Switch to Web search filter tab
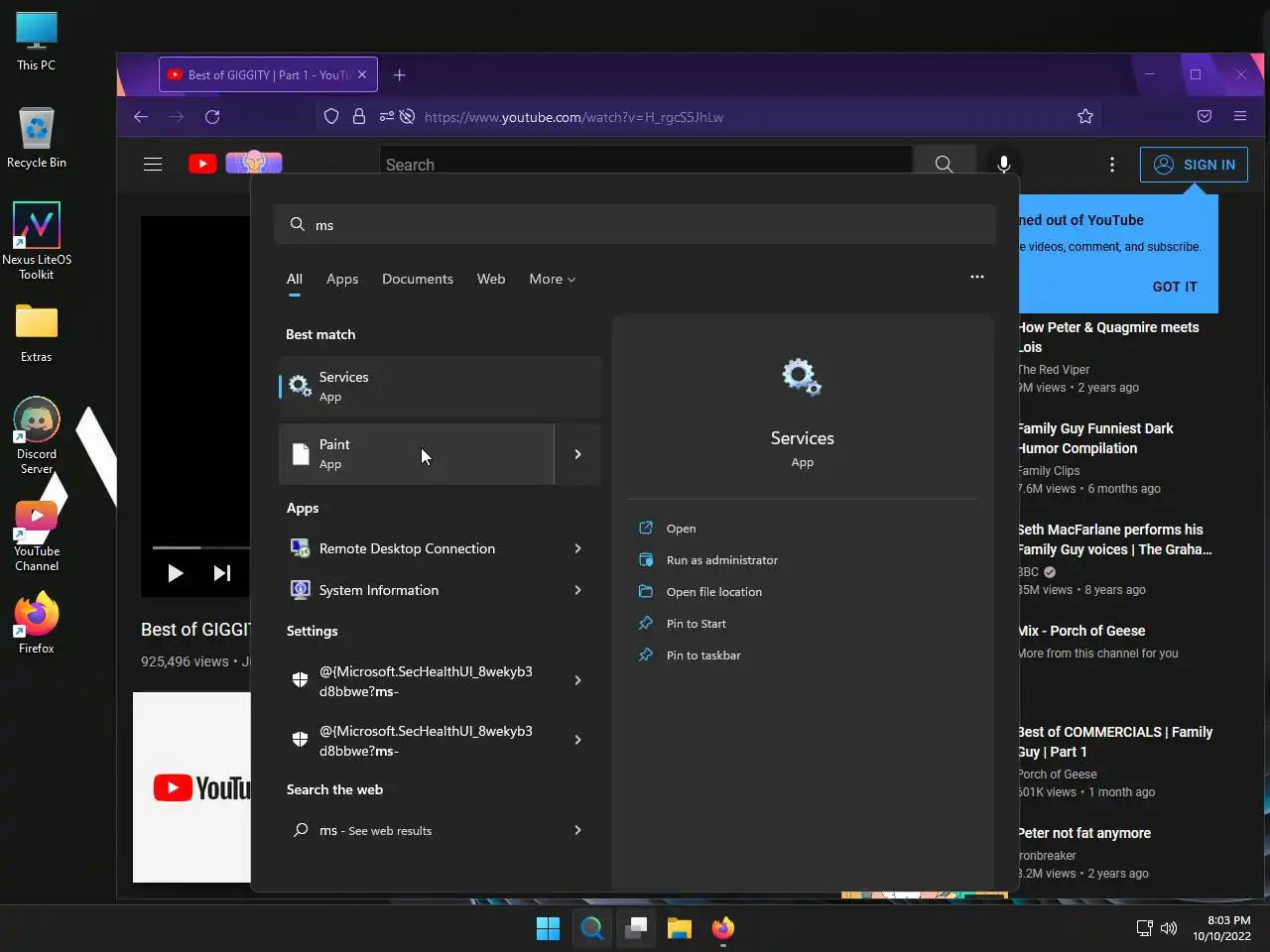Image resolution: width=1270 pixels, height=952 pixels. 491,280
